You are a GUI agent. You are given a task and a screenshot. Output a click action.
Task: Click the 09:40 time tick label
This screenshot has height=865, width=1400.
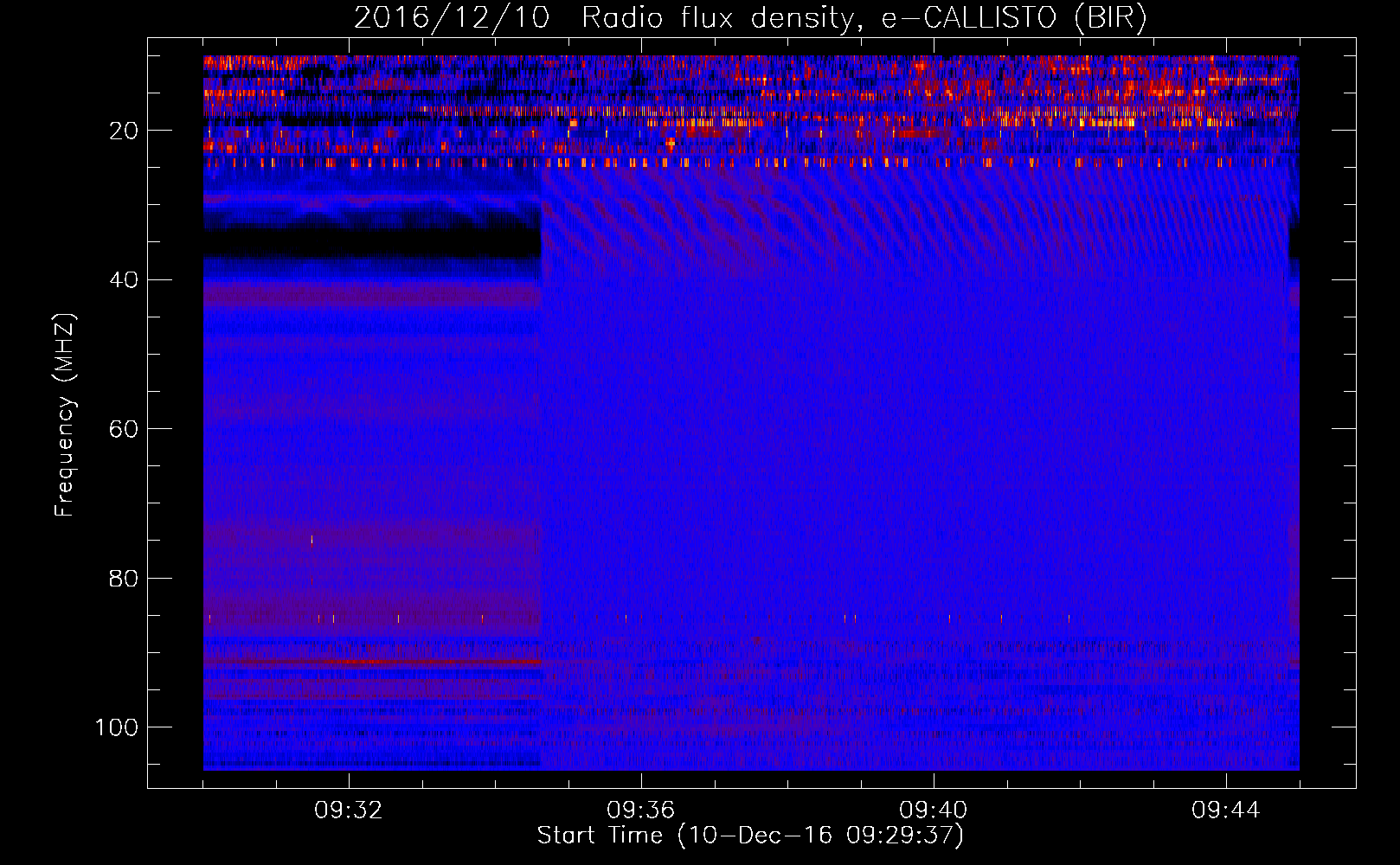(x=934, y=811)
